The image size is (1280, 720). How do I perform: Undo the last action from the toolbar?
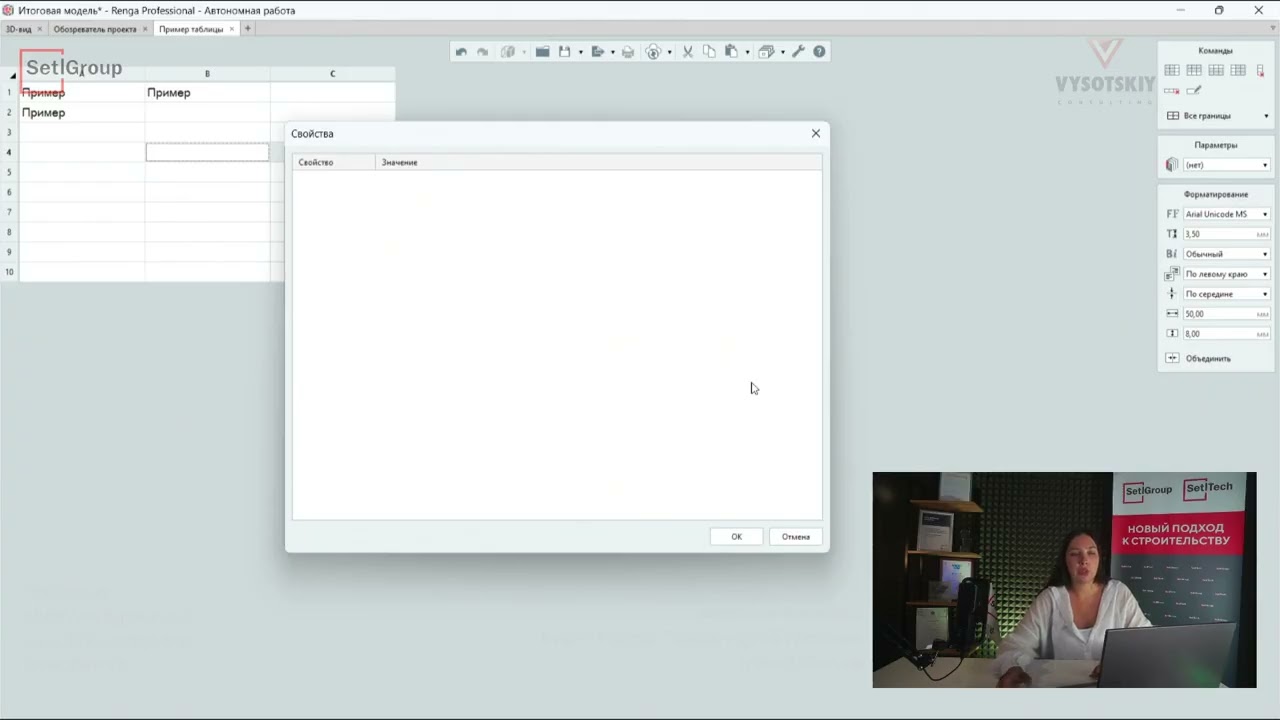pyautogui.click(x=461, y=52)
